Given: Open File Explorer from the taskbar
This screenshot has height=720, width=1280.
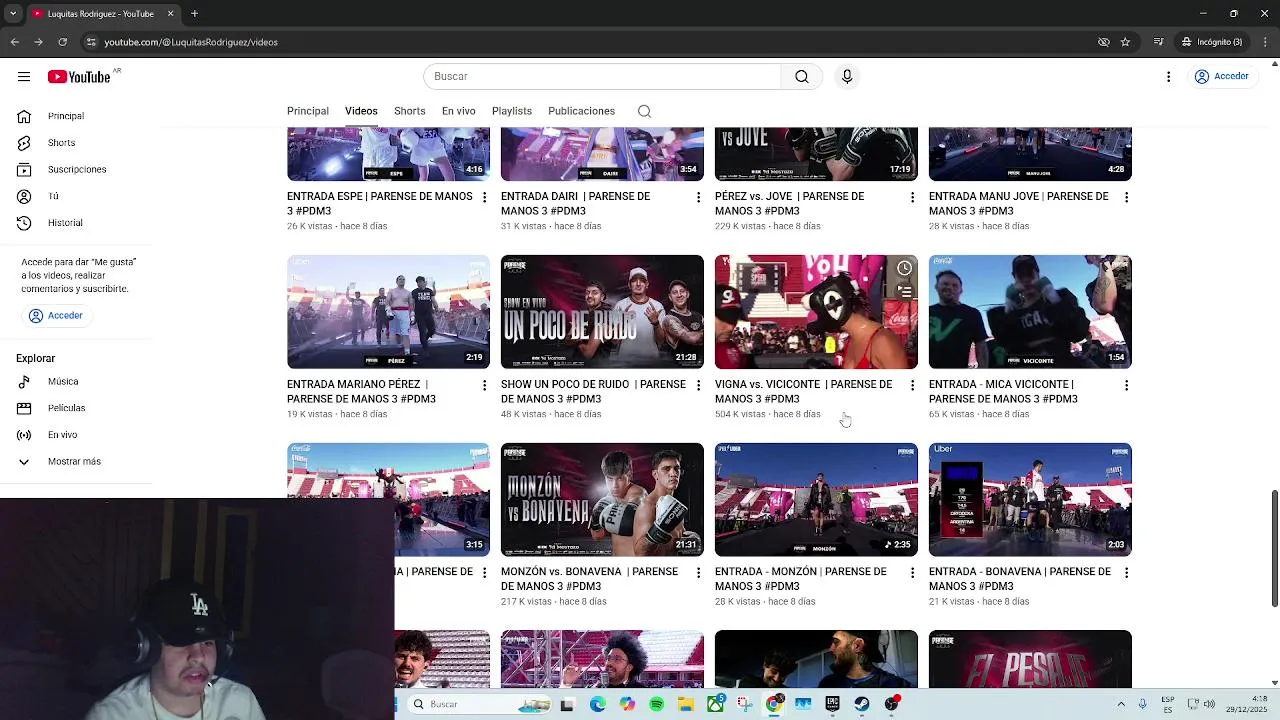Looking at the screenshot, I should (686, 704).
